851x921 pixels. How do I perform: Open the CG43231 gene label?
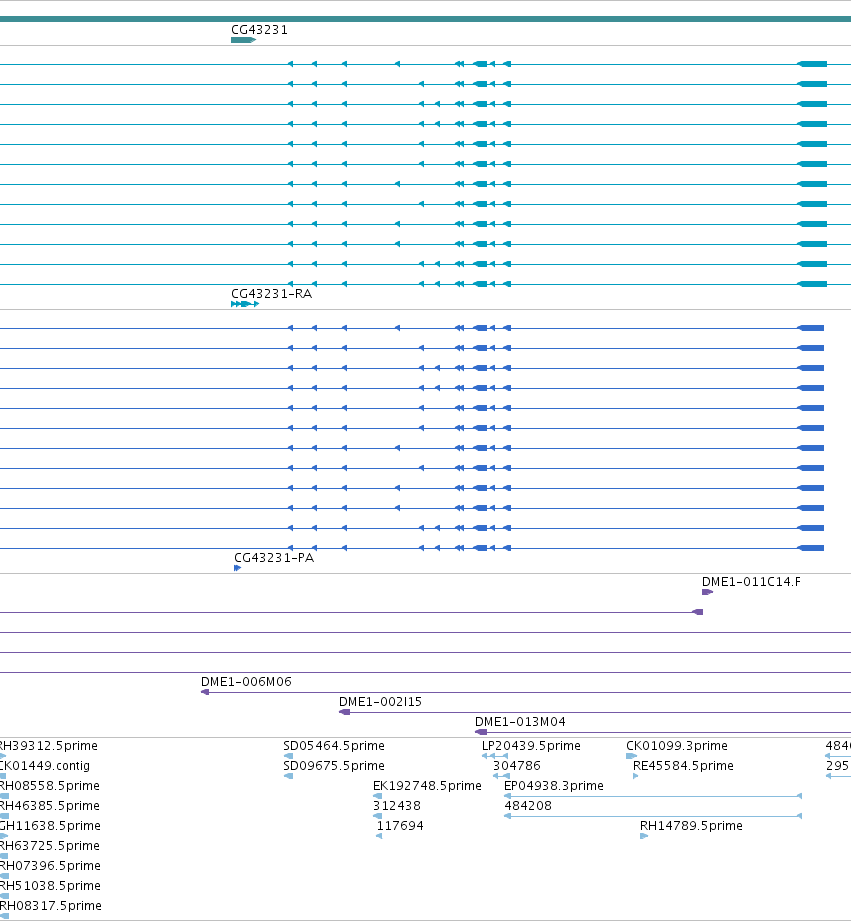click(x=259, y=30)
